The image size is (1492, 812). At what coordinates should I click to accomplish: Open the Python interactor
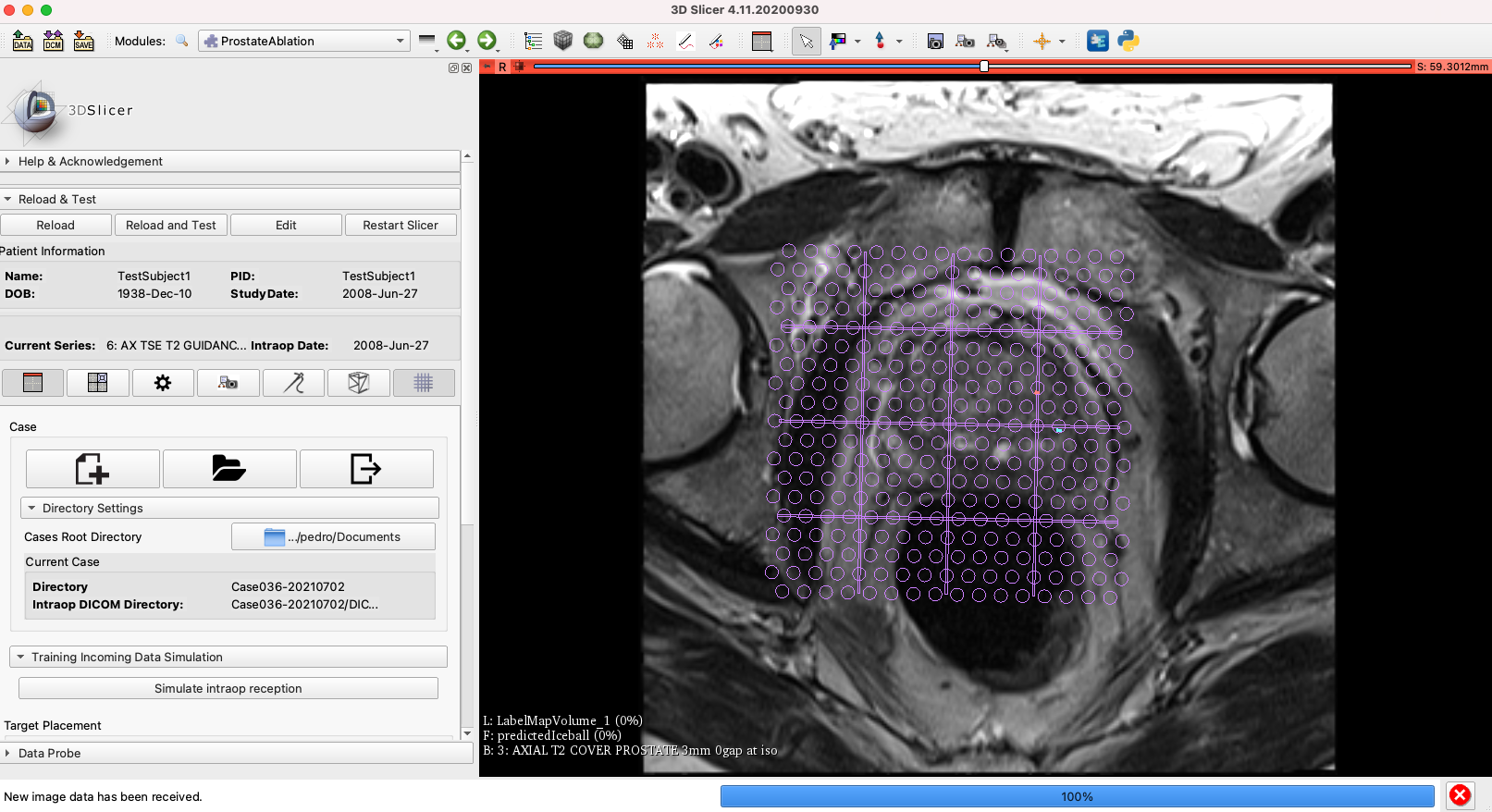click(1128, 41)
